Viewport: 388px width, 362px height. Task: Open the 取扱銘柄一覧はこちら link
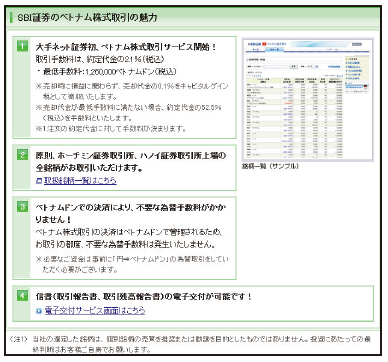[x=80, y=181]
